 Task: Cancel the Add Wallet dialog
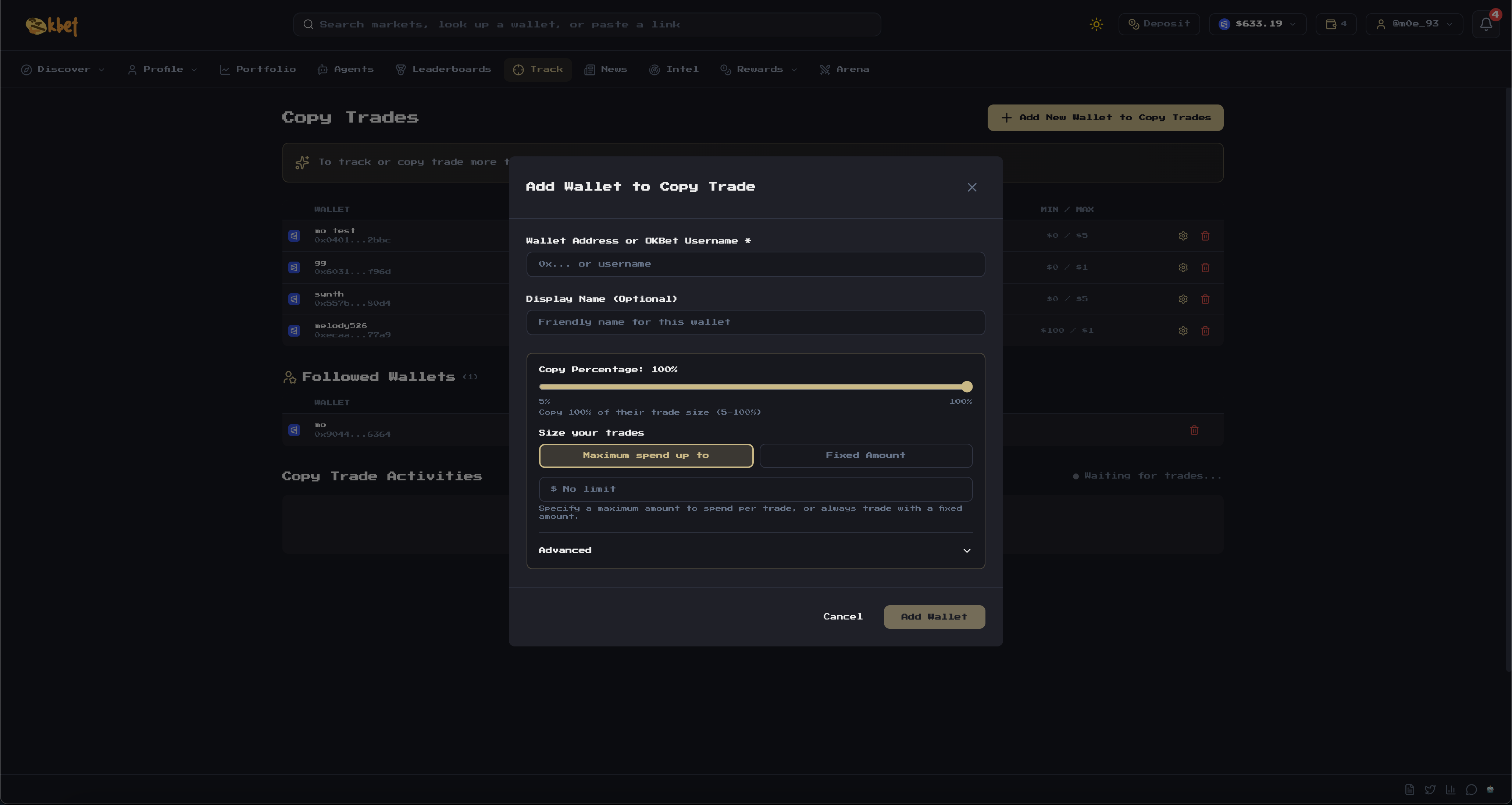click(x=842, y=617)
